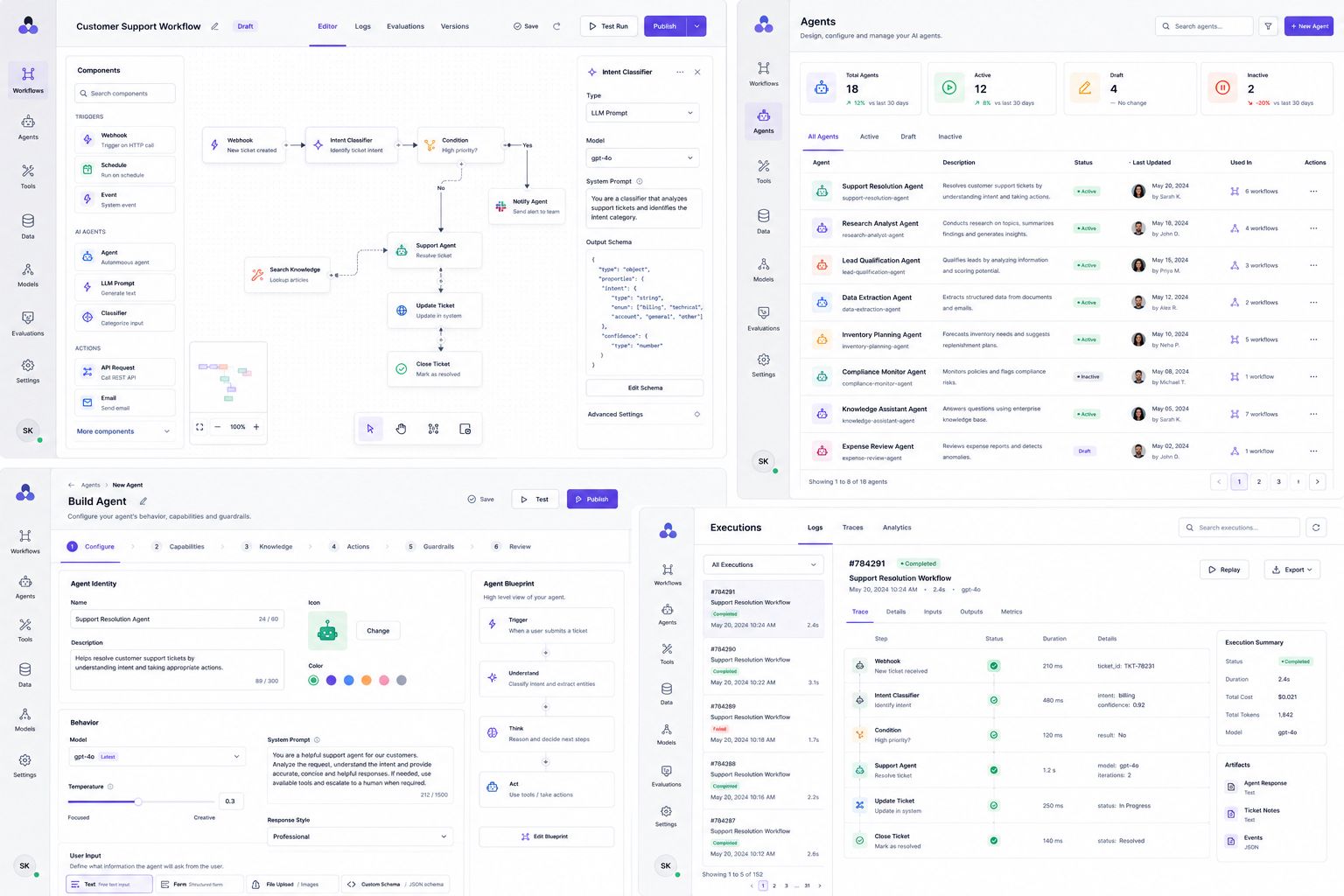Click the refresh icon in Executions panel
The image size is (1344, 896).
(x=1315, y=527)
